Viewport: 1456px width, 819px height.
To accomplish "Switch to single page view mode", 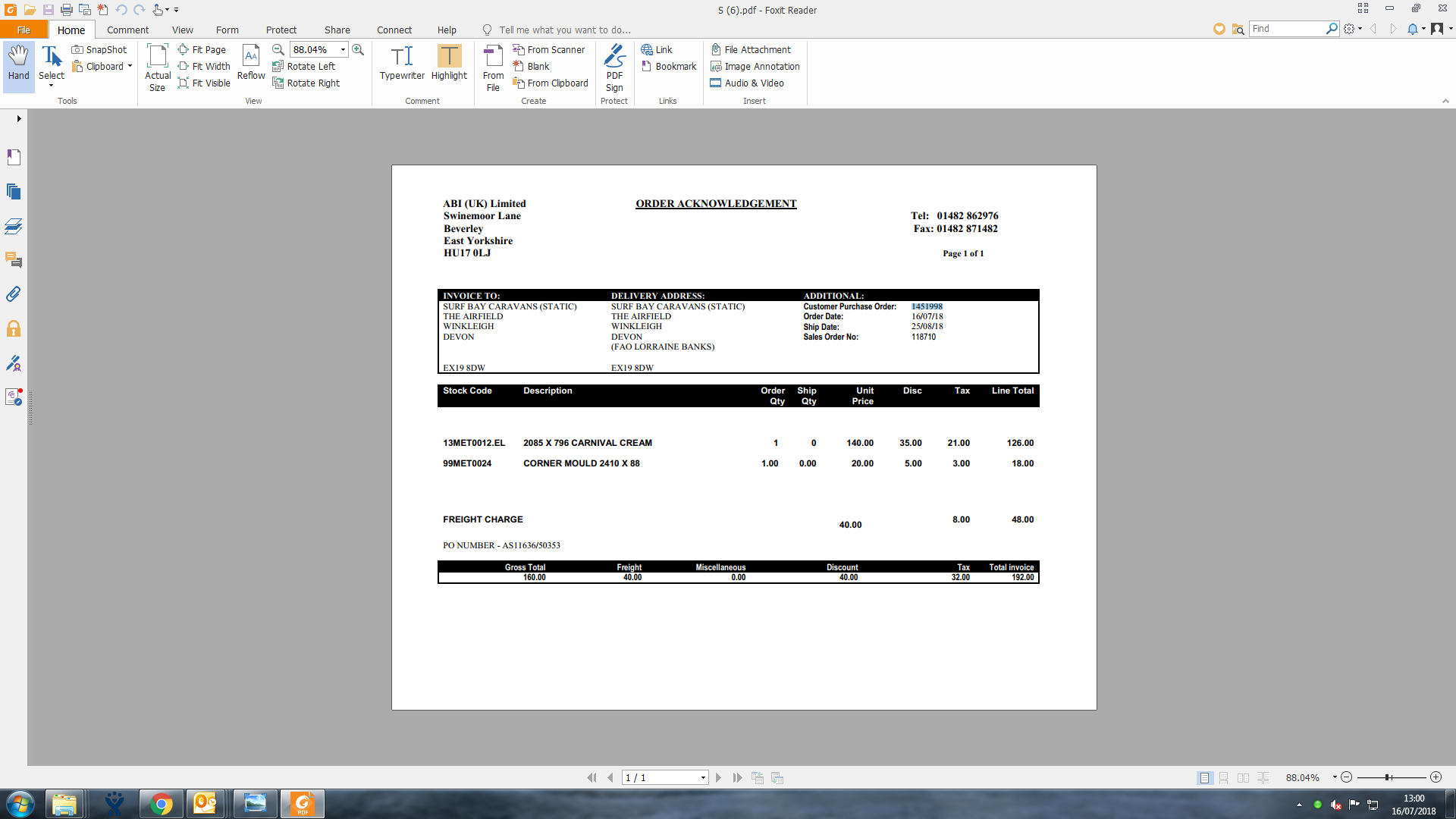I will (x=1204, y=778).
